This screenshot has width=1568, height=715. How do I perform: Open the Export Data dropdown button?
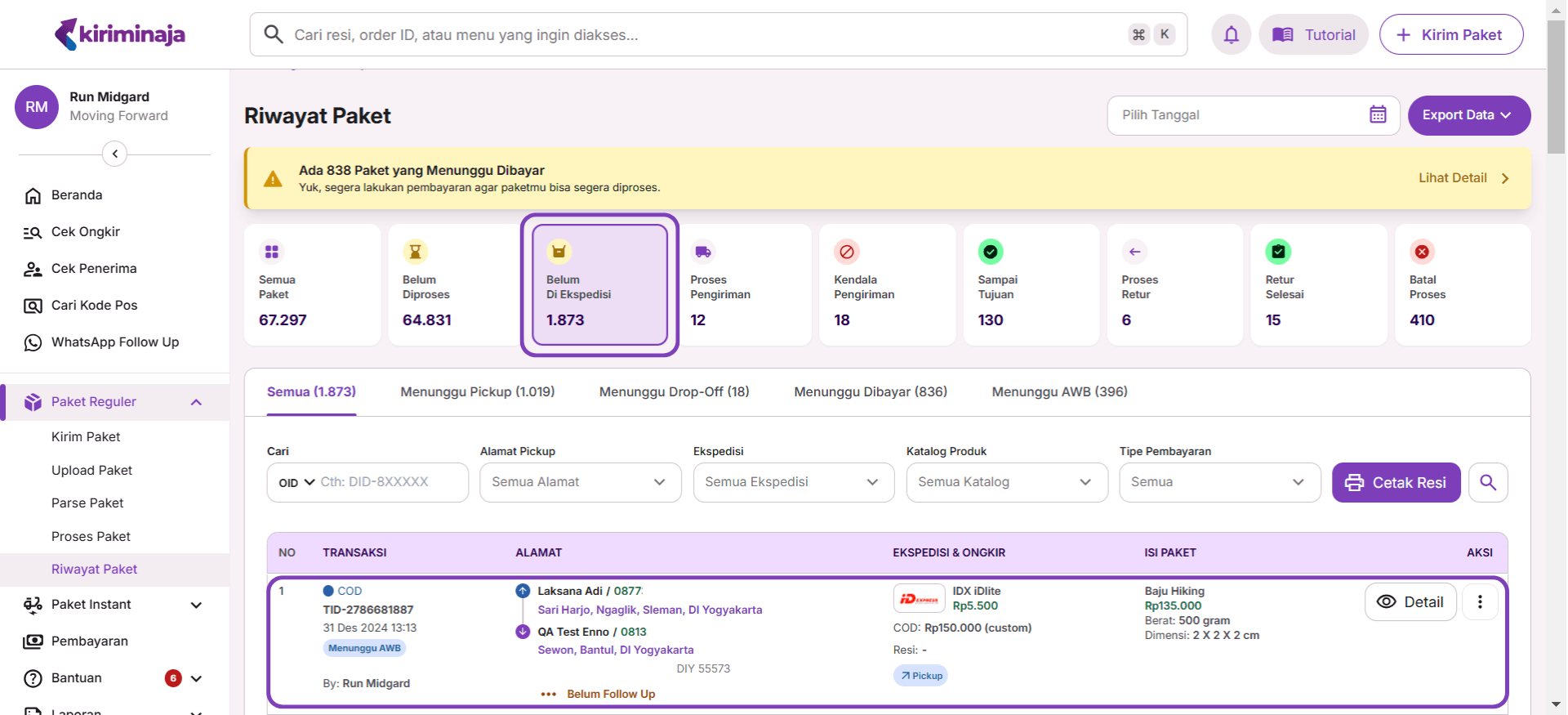pos(1468,115)
